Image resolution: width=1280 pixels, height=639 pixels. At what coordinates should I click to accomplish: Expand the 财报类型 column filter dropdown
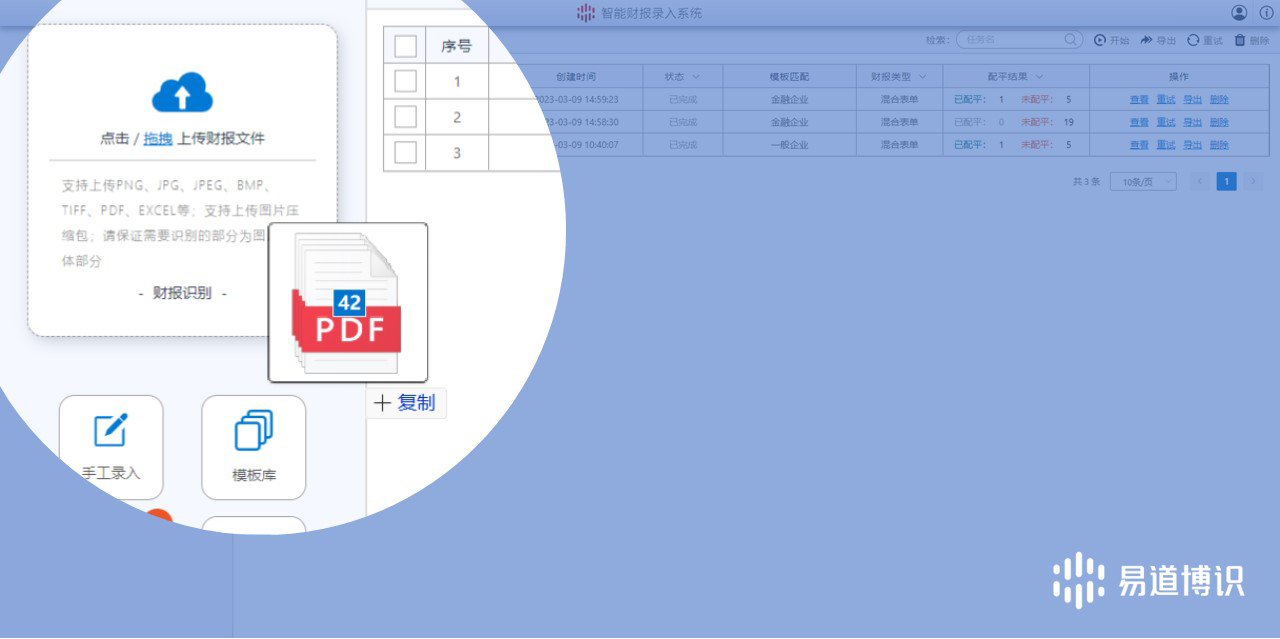click(922, 77)
